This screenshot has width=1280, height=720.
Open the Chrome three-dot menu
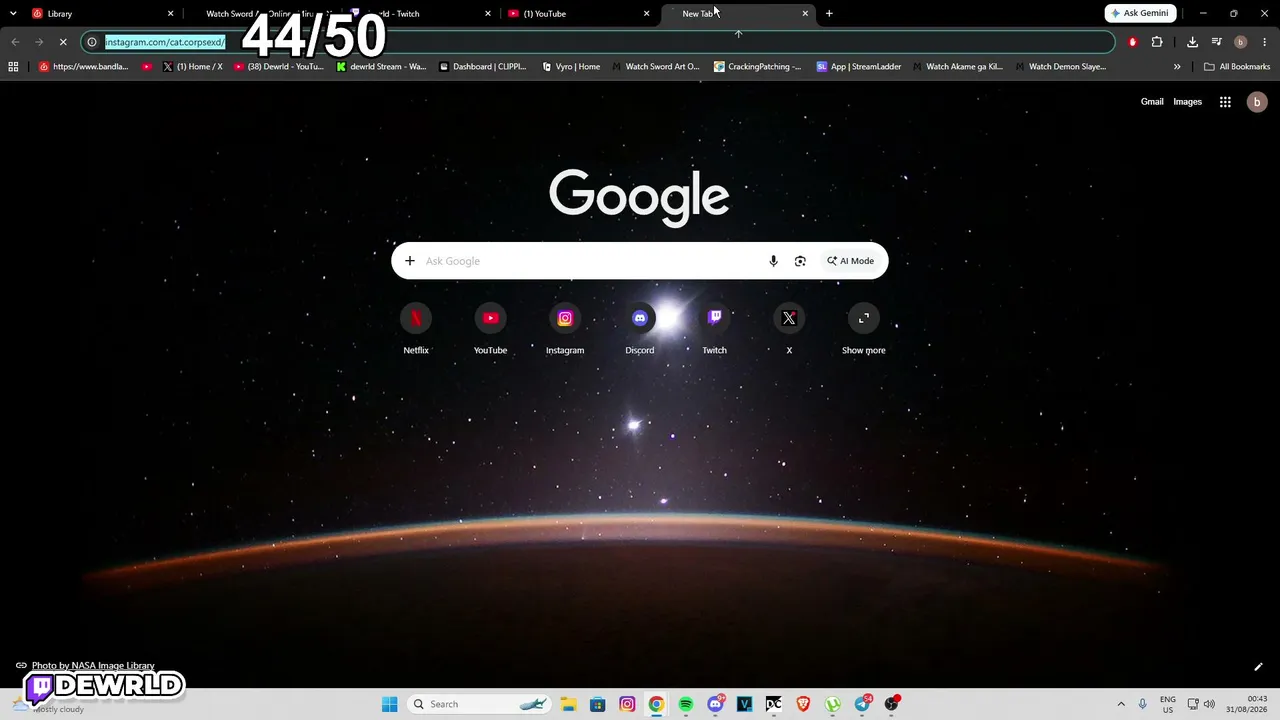point(1264,42)
